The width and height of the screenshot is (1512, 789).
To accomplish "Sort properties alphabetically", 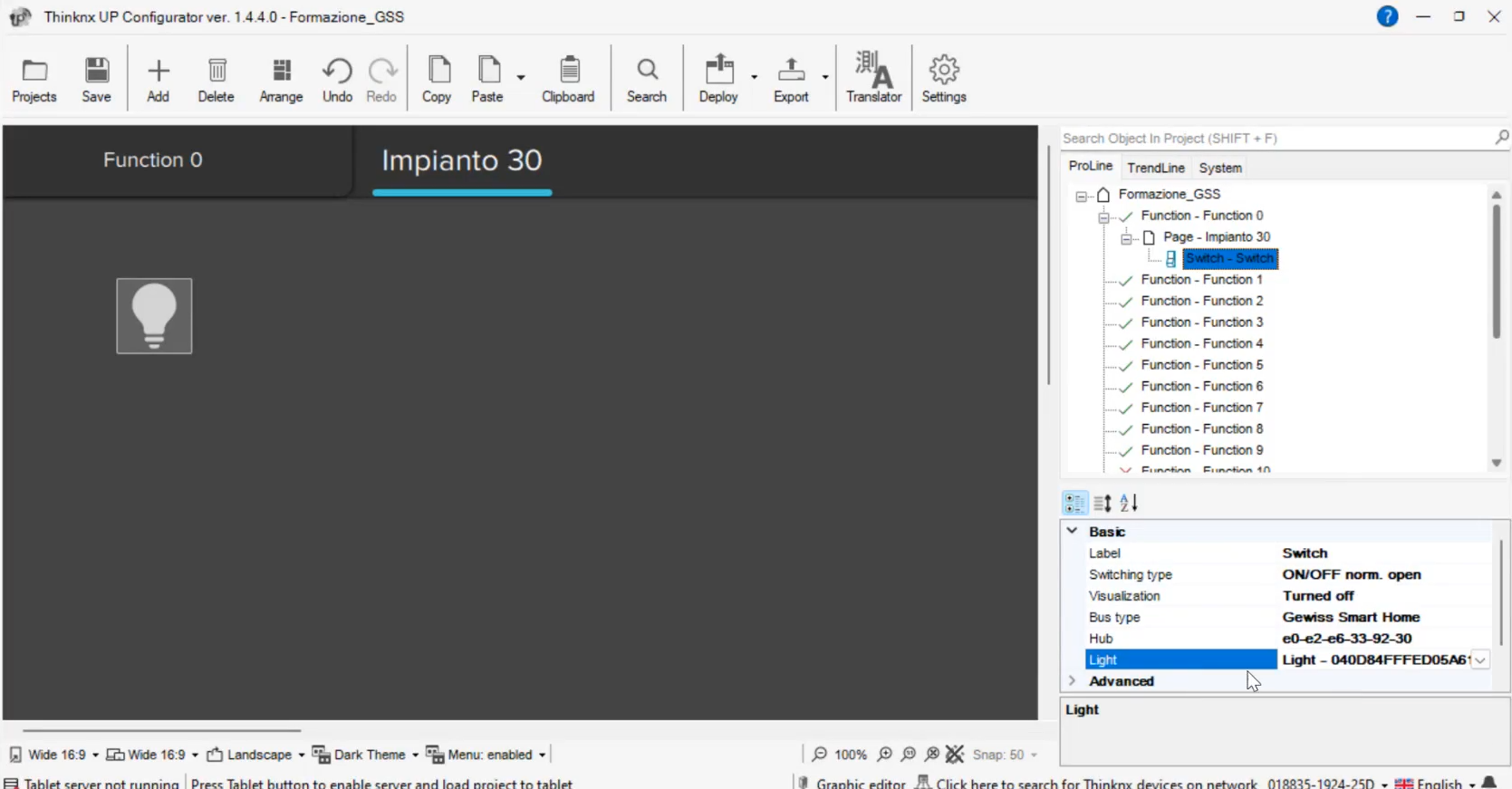I will tap(1129, 503).
